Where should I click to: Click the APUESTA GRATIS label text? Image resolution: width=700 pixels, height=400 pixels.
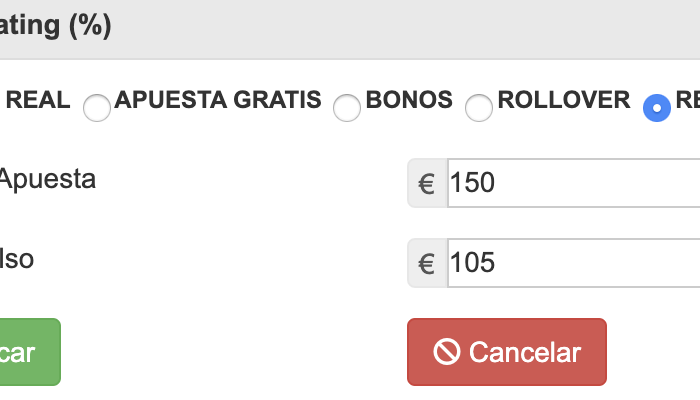click(x=218, y=100)
